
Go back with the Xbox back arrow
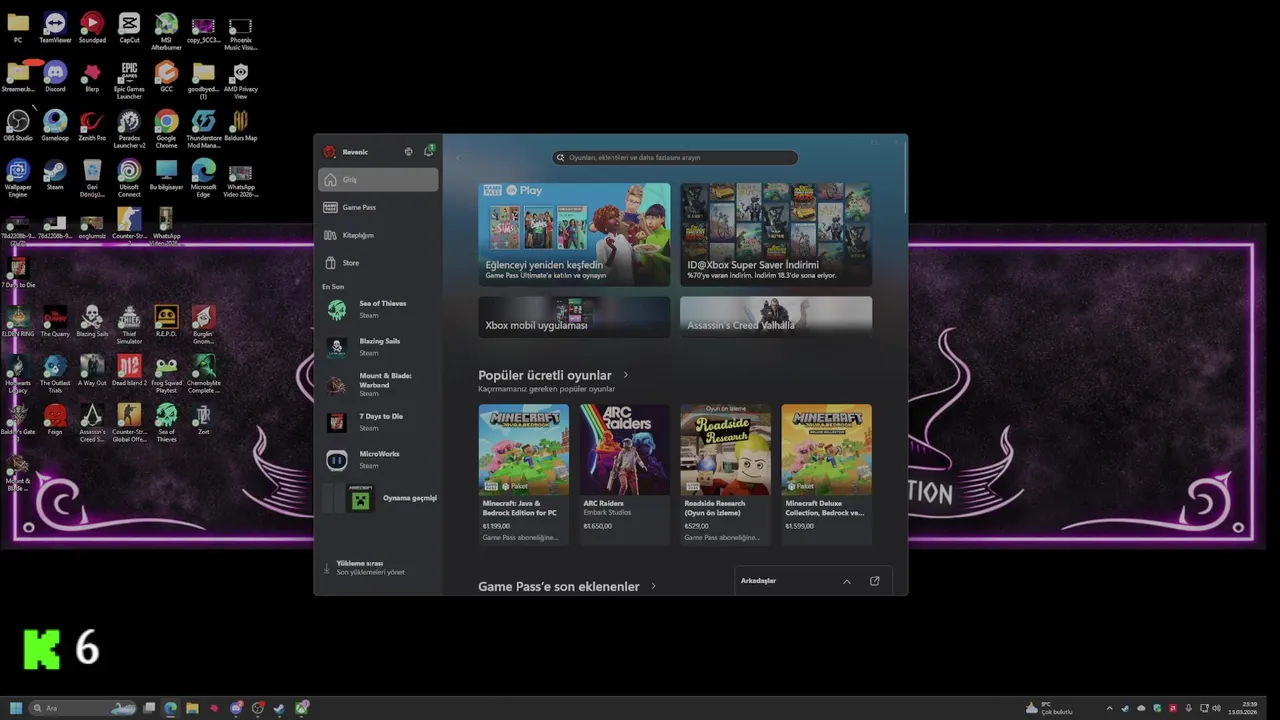[458, 157]
